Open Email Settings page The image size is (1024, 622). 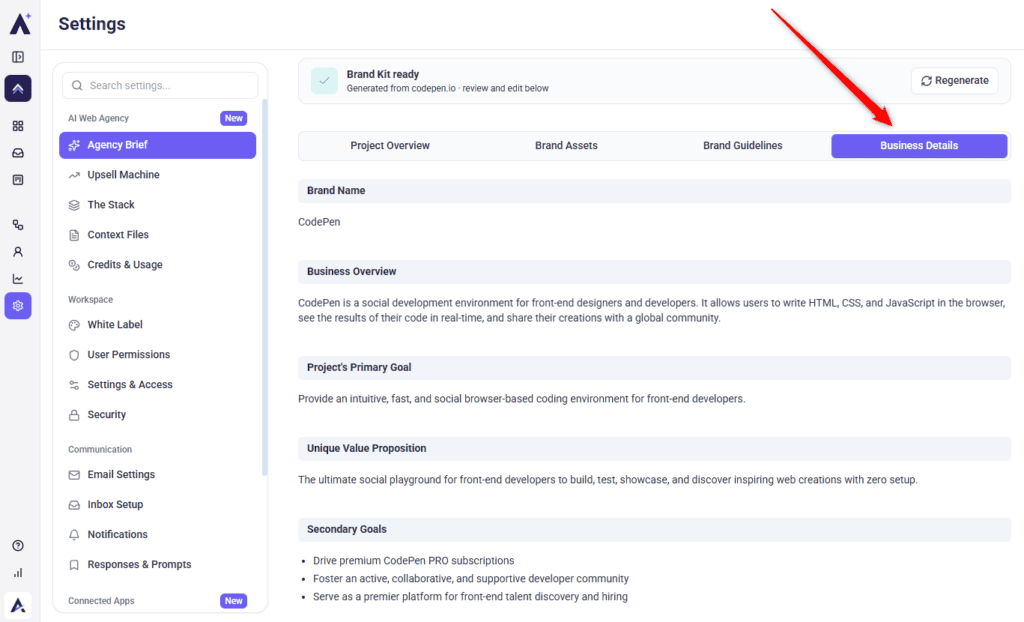point(157,474)
